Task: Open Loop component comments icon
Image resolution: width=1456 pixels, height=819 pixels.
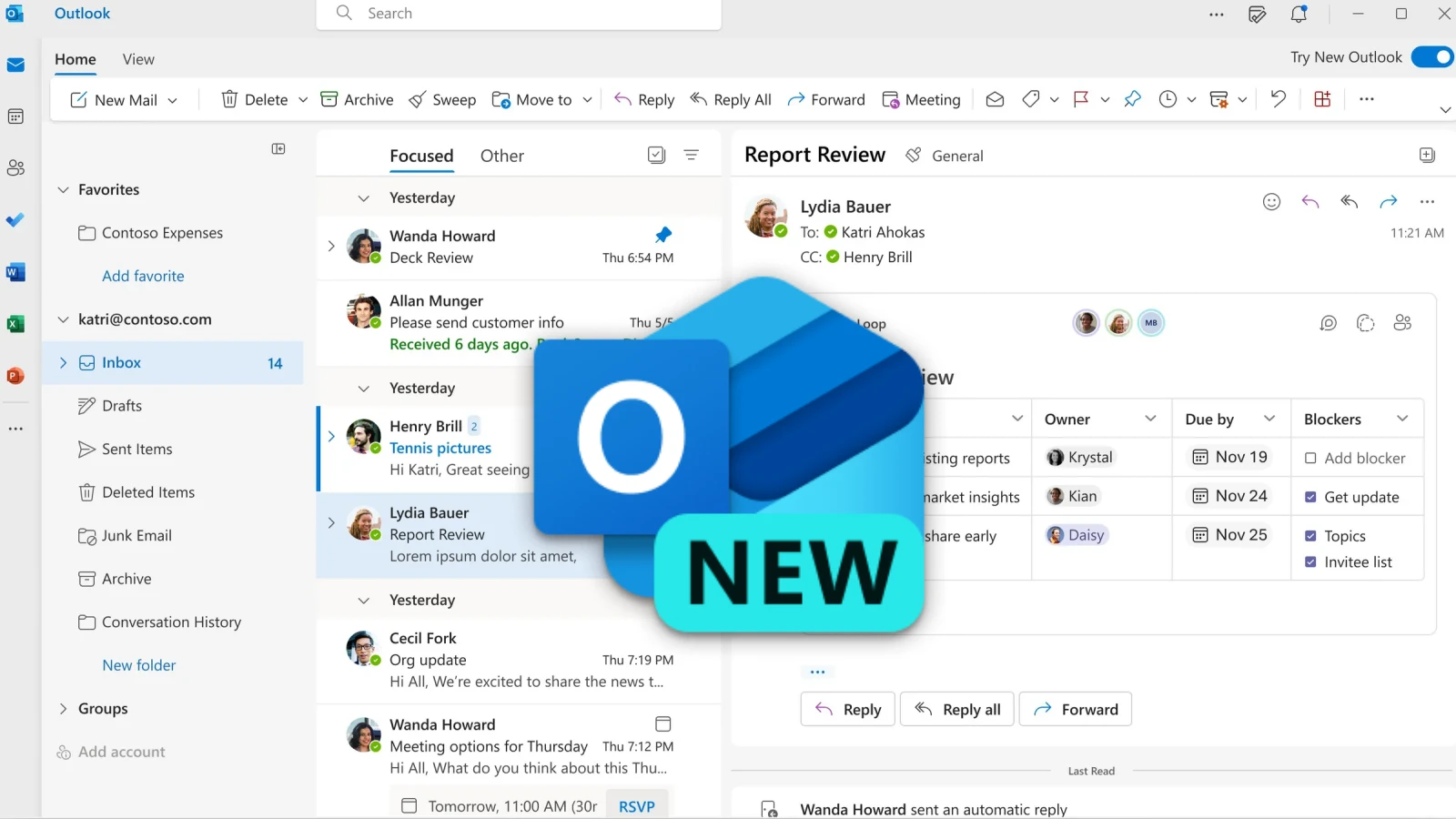Action: [1329, 323]
